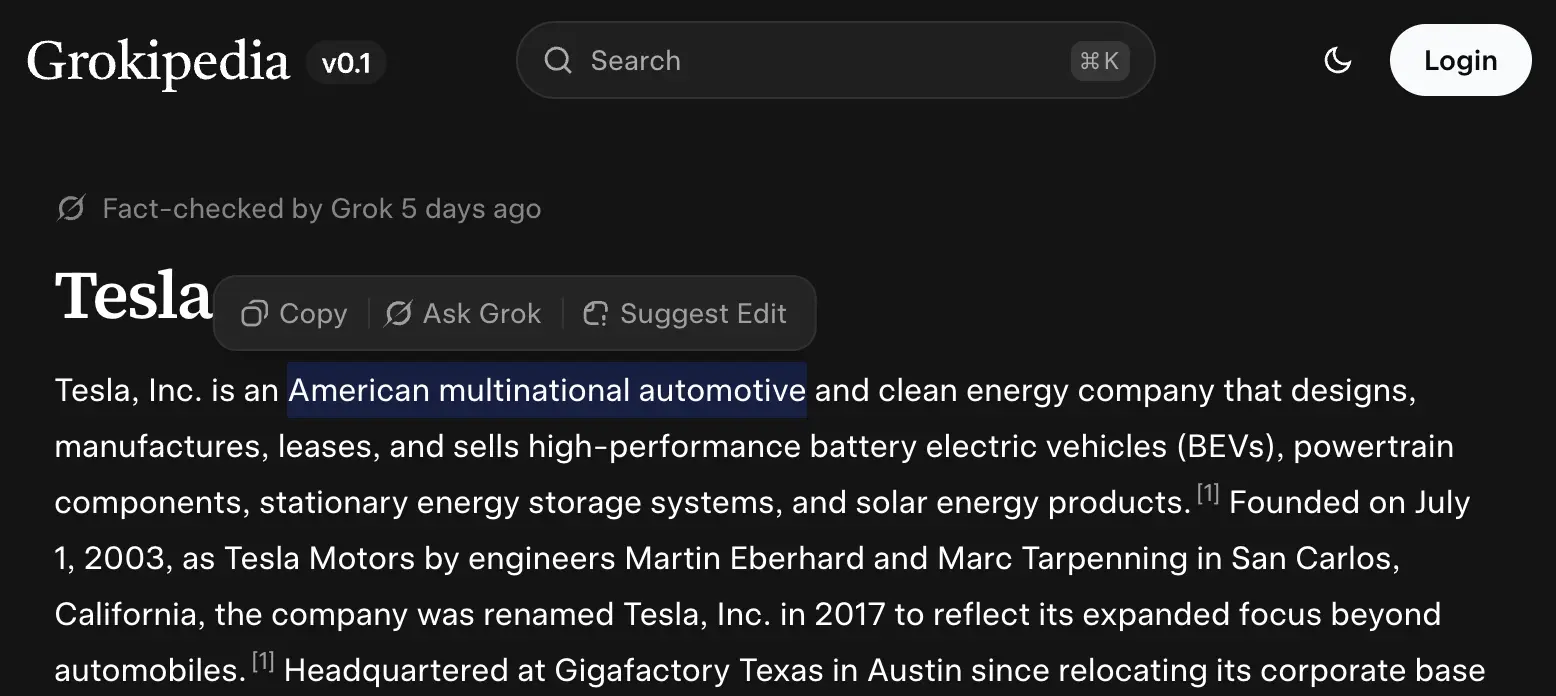Click the Ask Grok icon
1556x696 pixels.
click(x=398, y=314)
